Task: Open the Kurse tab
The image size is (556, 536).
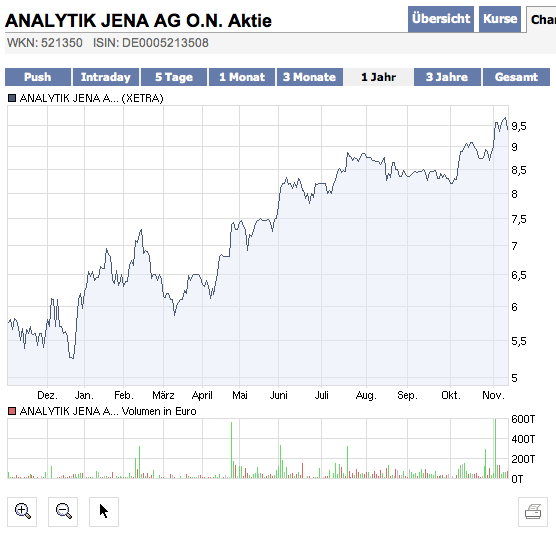Action: (500, 19)
